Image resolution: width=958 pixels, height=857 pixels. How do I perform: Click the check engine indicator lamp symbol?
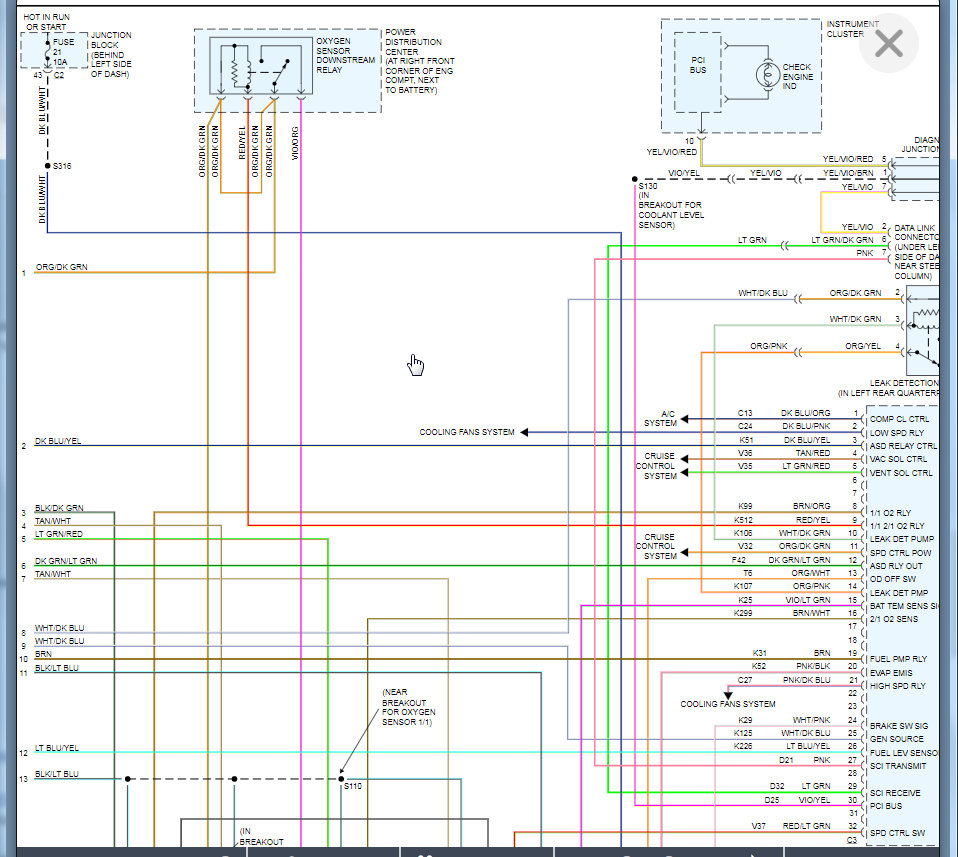[x=767, y=75]
